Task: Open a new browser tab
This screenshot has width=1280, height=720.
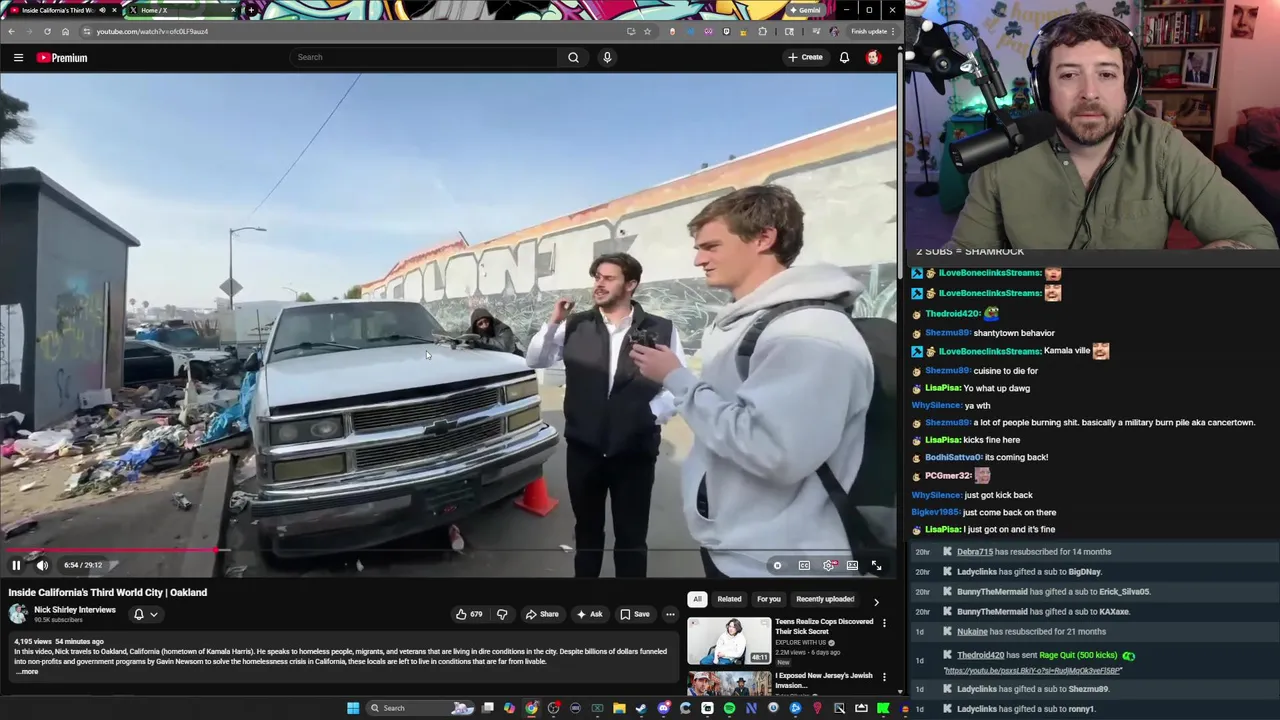Action: point(251,10)
